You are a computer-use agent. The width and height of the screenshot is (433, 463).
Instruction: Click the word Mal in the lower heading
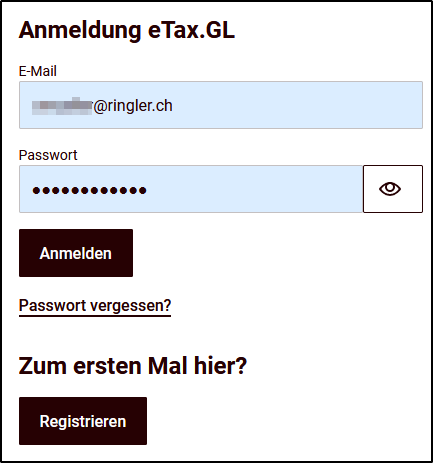tap(167, 366)
